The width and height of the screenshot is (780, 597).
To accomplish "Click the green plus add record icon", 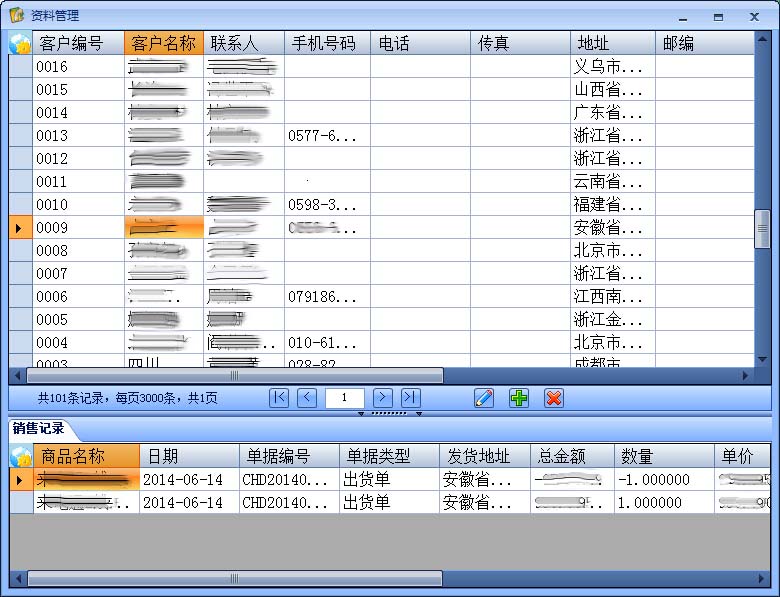I will pyautogui.click(x=519, y=398).
